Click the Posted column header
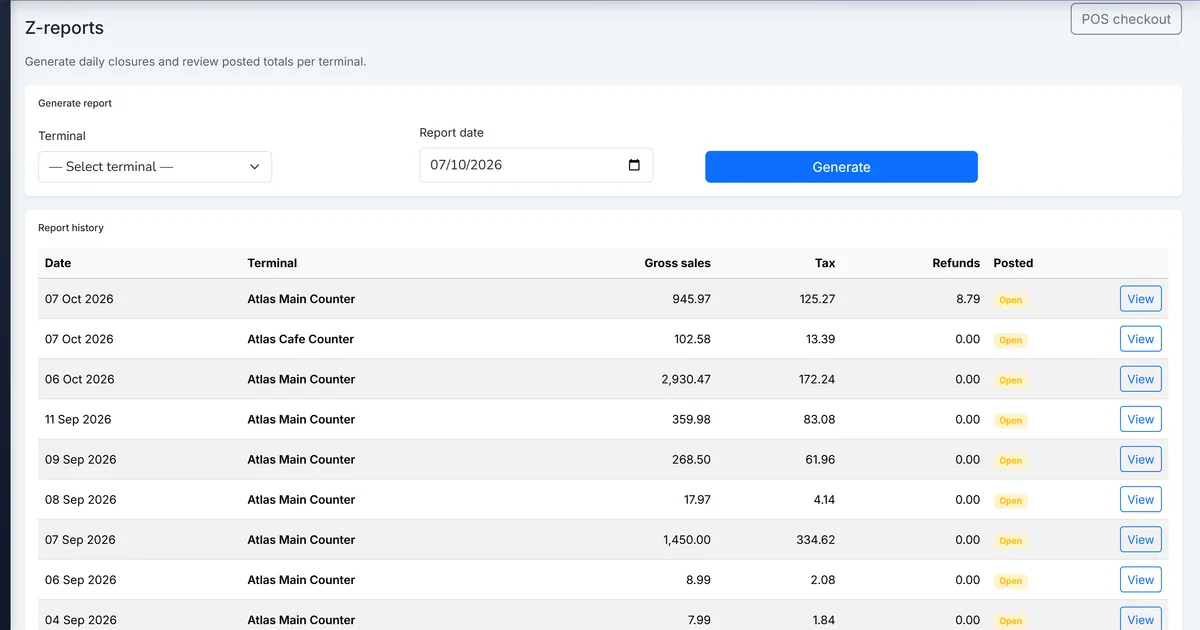Viewport: 1200px width, 630px height. pos(1013,263)
